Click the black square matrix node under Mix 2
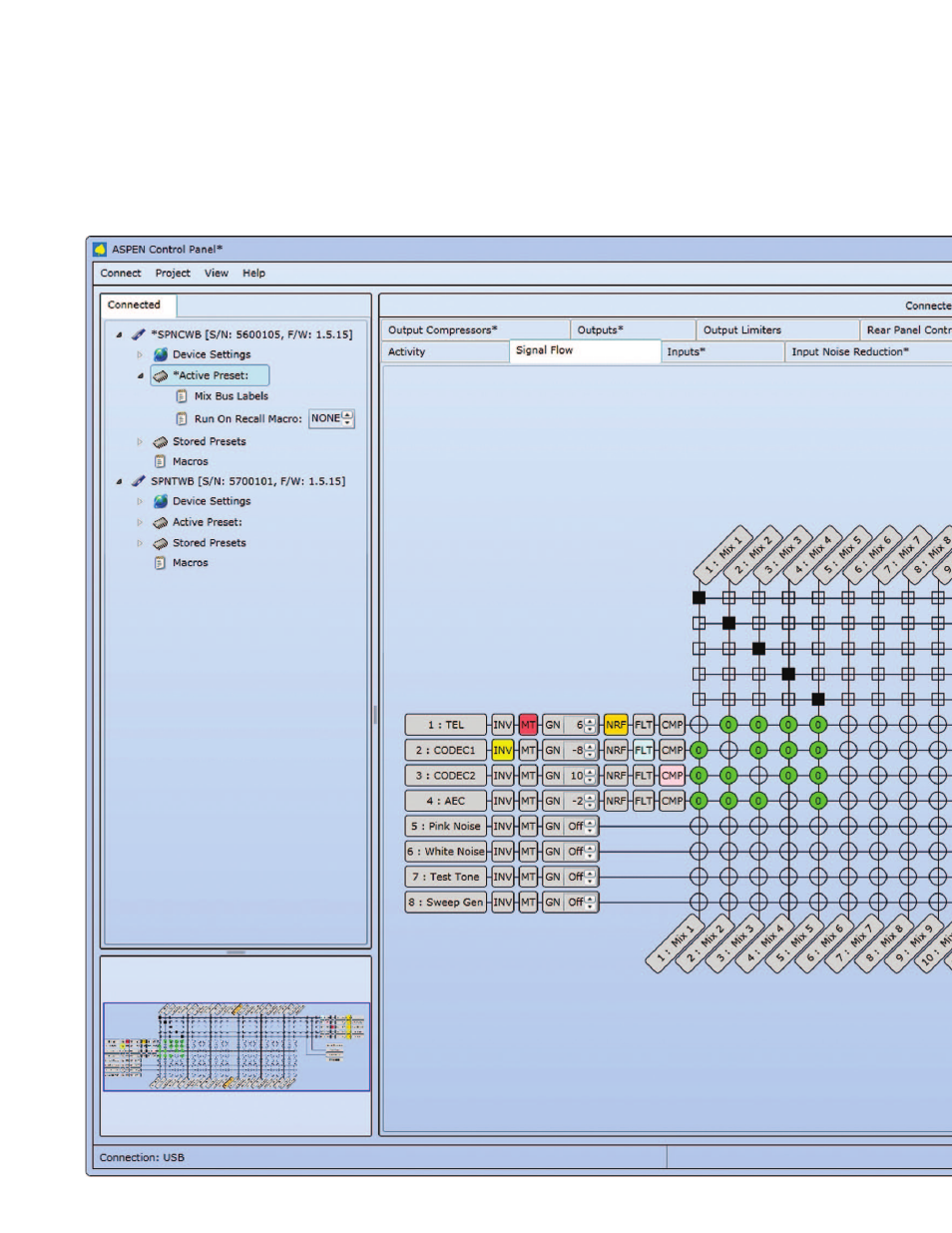Viewport: 952px width, 1233px height. pos(728,623)
